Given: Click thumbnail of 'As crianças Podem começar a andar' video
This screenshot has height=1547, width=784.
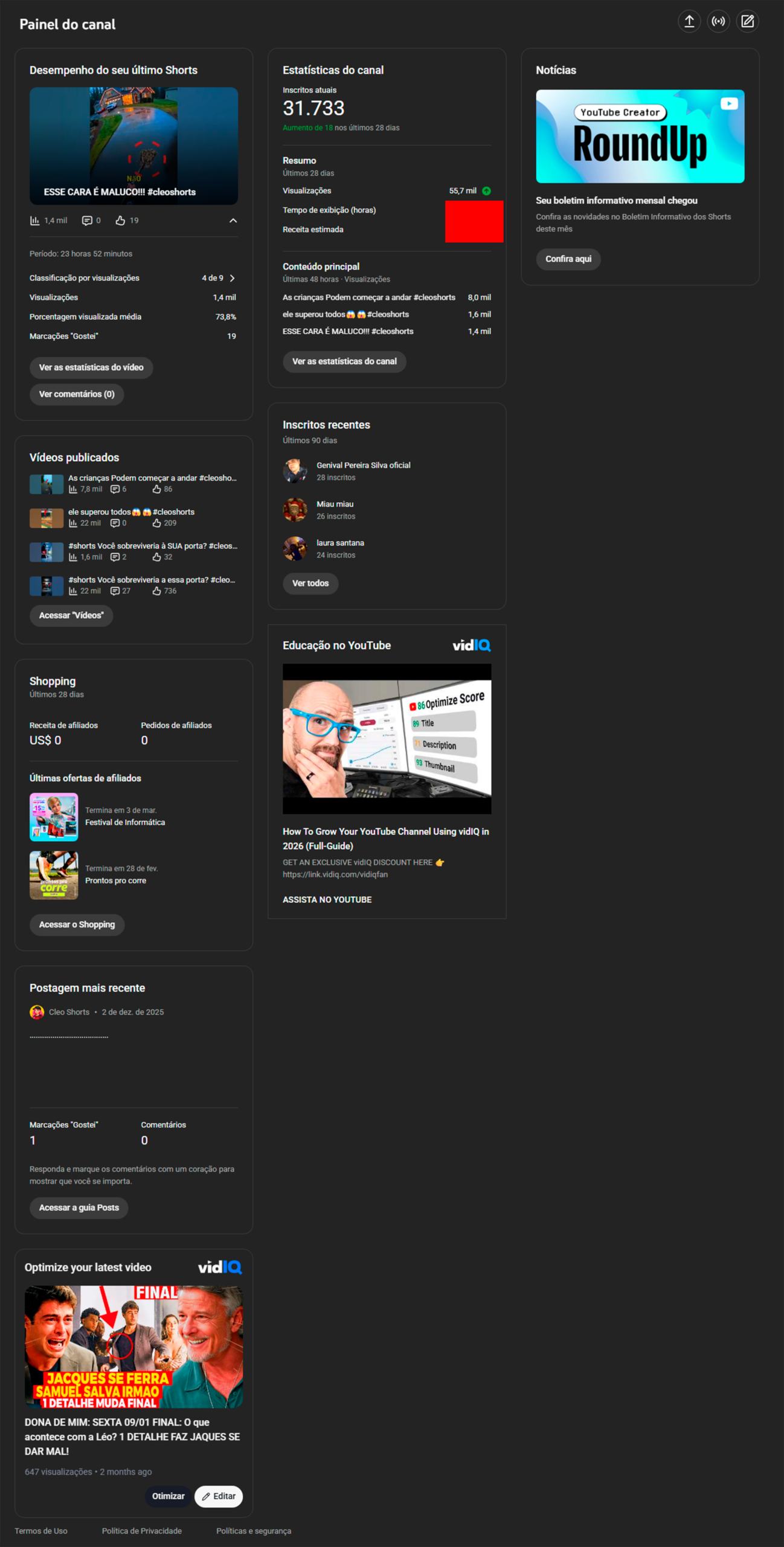Looking at the screenshot, I should (x=47, y=483).
